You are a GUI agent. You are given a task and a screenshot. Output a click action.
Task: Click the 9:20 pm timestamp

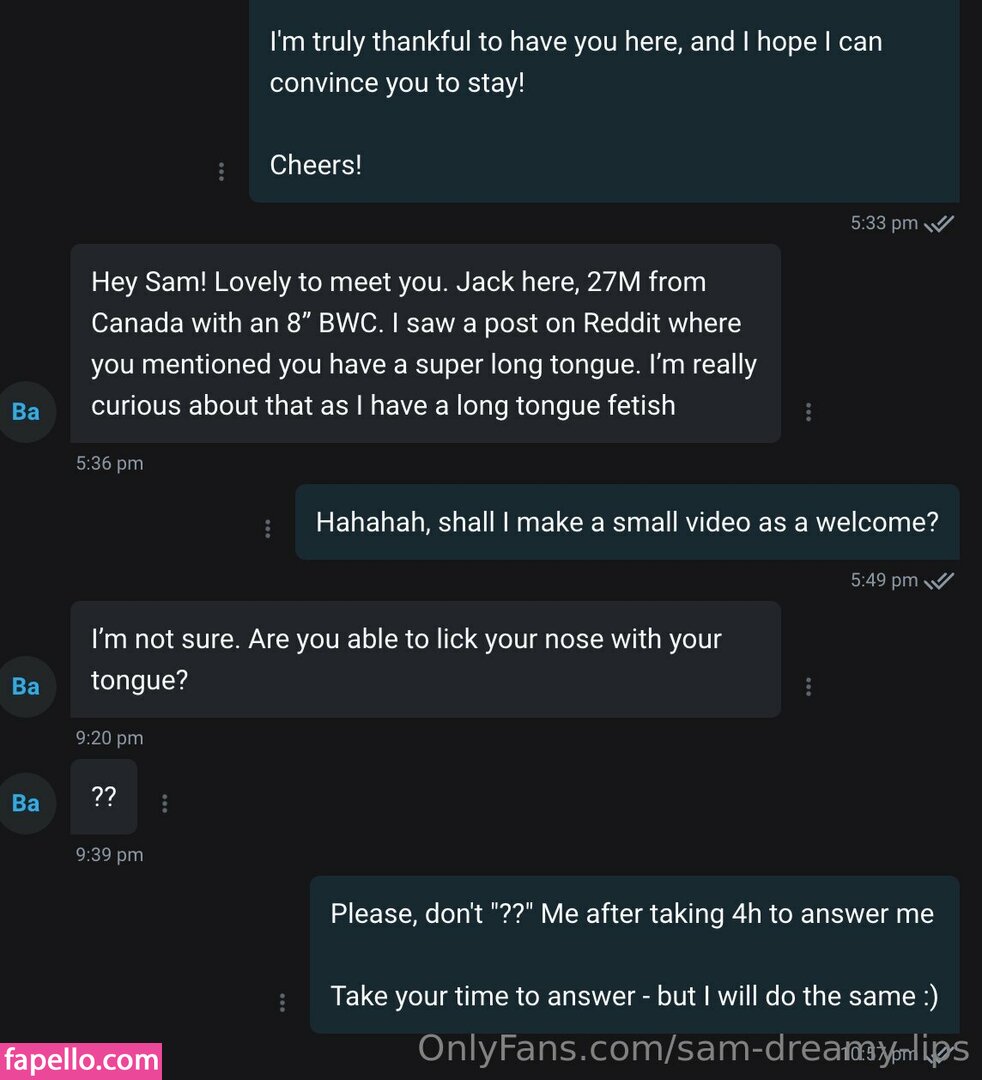pos(110,739)
